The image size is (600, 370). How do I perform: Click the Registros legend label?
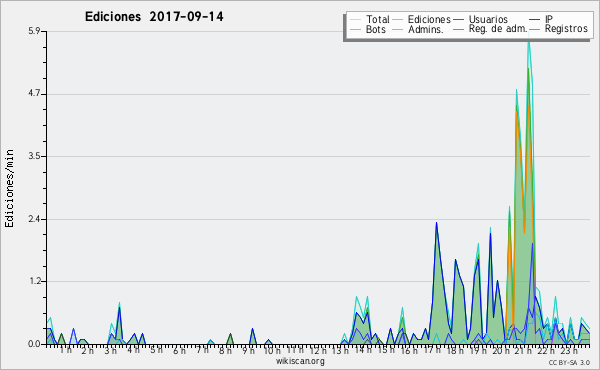[x=566, y=29]
